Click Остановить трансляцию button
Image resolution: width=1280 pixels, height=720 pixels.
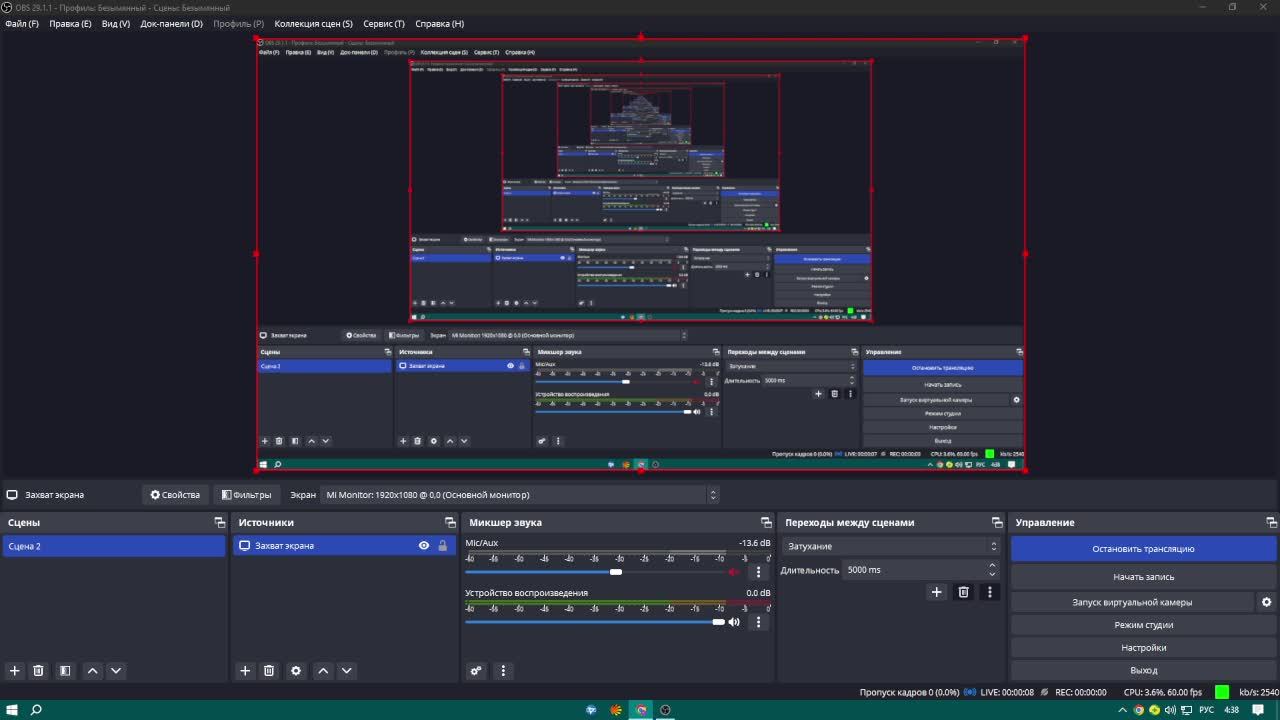tap(1143, 549)
